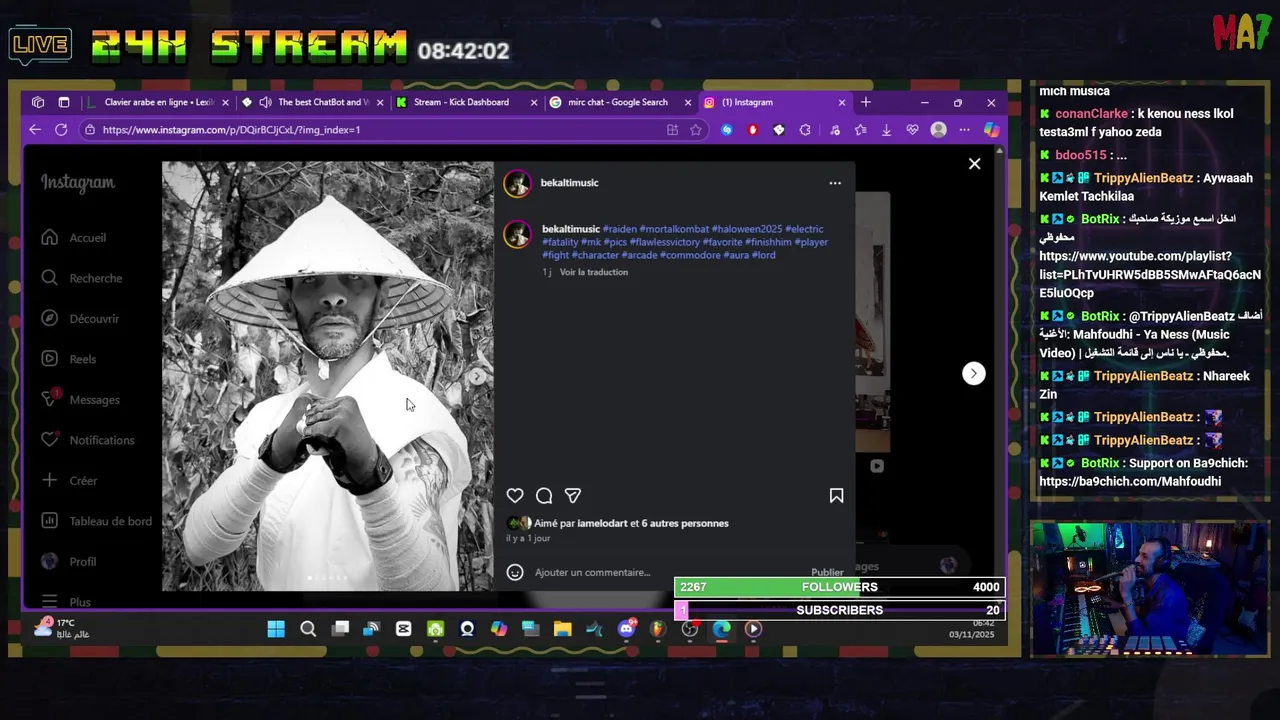Image resolution: width=1280 pixels, height=720 pixels.
Task: Open the emoji picker in comment box
Action: pos(515,572)
